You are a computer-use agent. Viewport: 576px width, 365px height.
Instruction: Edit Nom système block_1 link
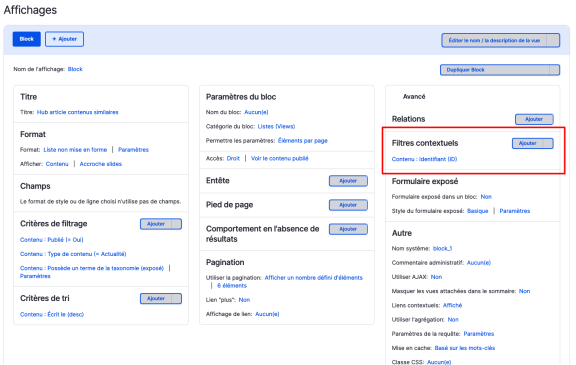[442, 248]
